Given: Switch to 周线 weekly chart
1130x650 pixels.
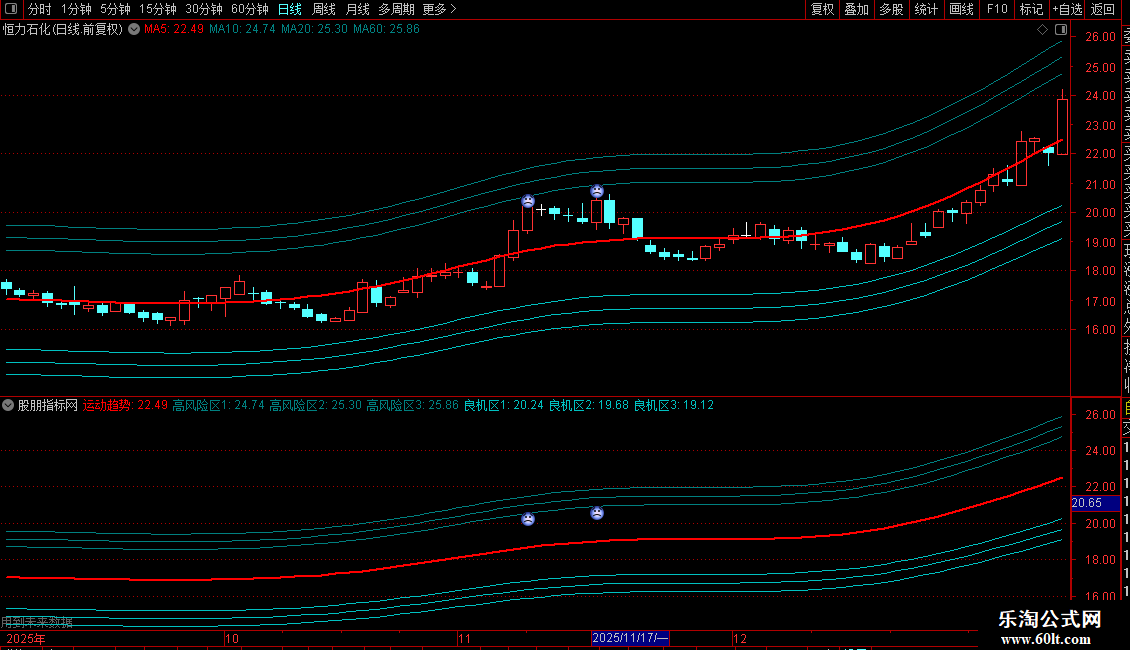Looking at the screenshot, I should coord(324,9).
